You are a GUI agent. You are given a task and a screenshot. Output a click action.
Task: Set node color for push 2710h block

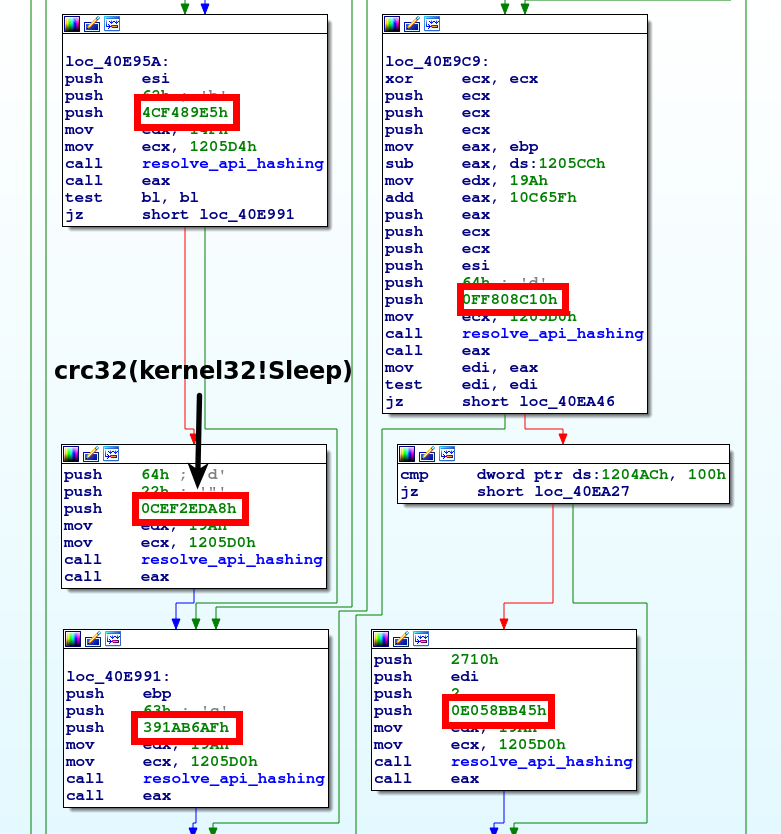pyautogui.click(x=381, y=639)
